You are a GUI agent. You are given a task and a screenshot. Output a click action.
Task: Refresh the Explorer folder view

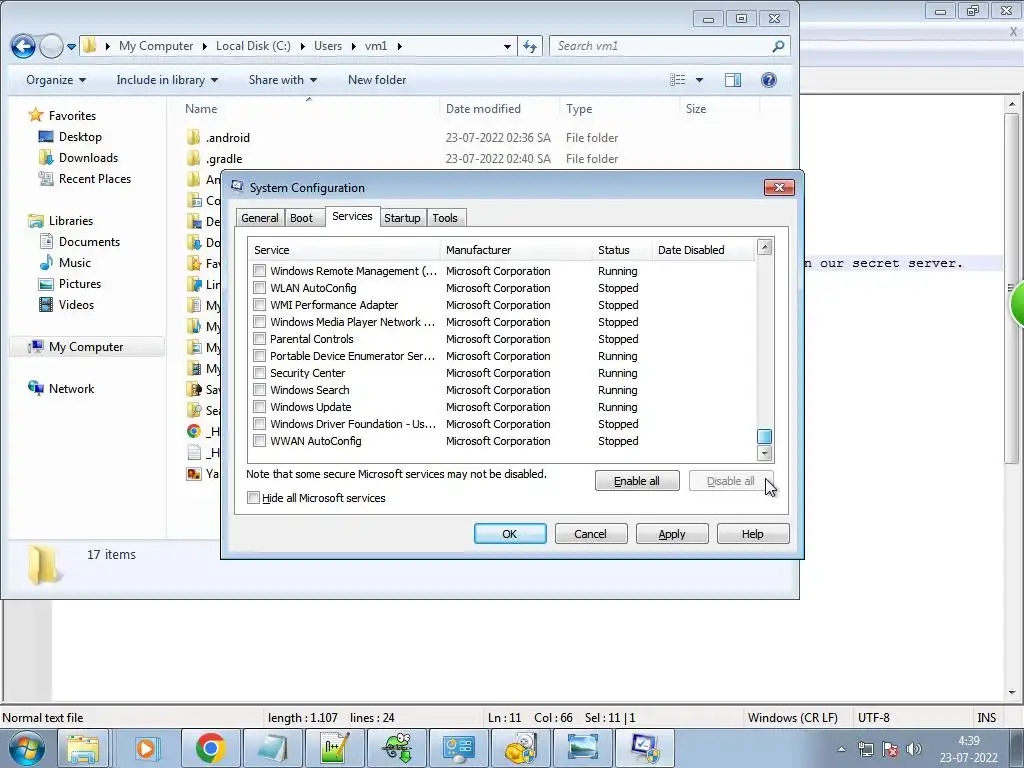[x=530, y=46]
